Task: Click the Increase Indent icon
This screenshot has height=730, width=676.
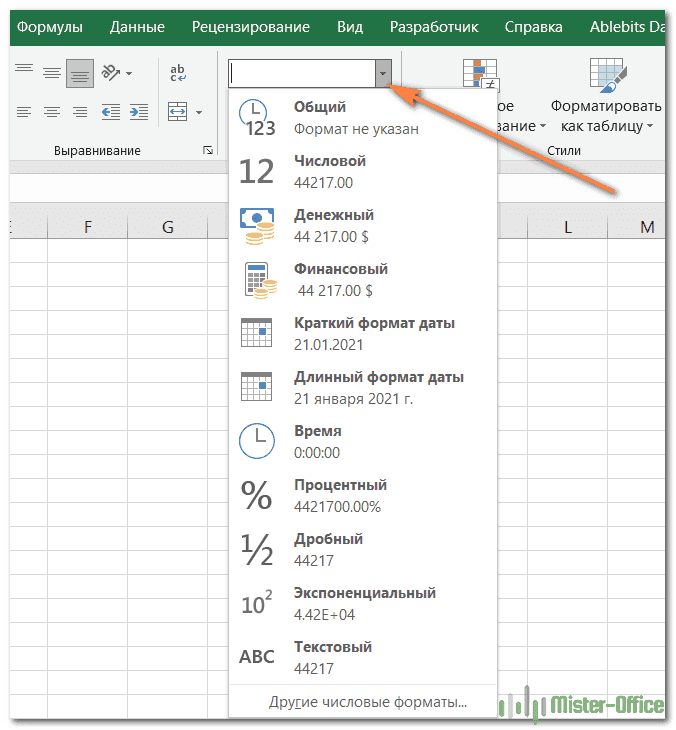Action: tap(138, 111)
